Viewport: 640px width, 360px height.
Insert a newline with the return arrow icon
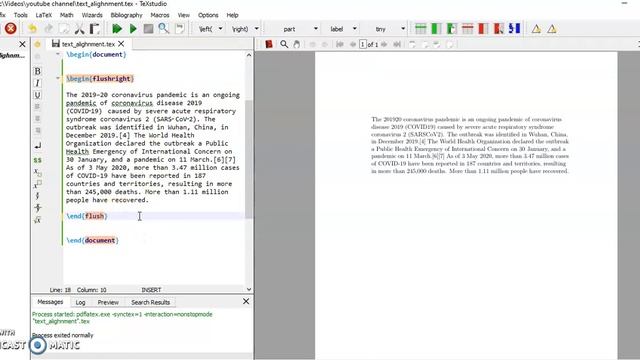(38, 145)
